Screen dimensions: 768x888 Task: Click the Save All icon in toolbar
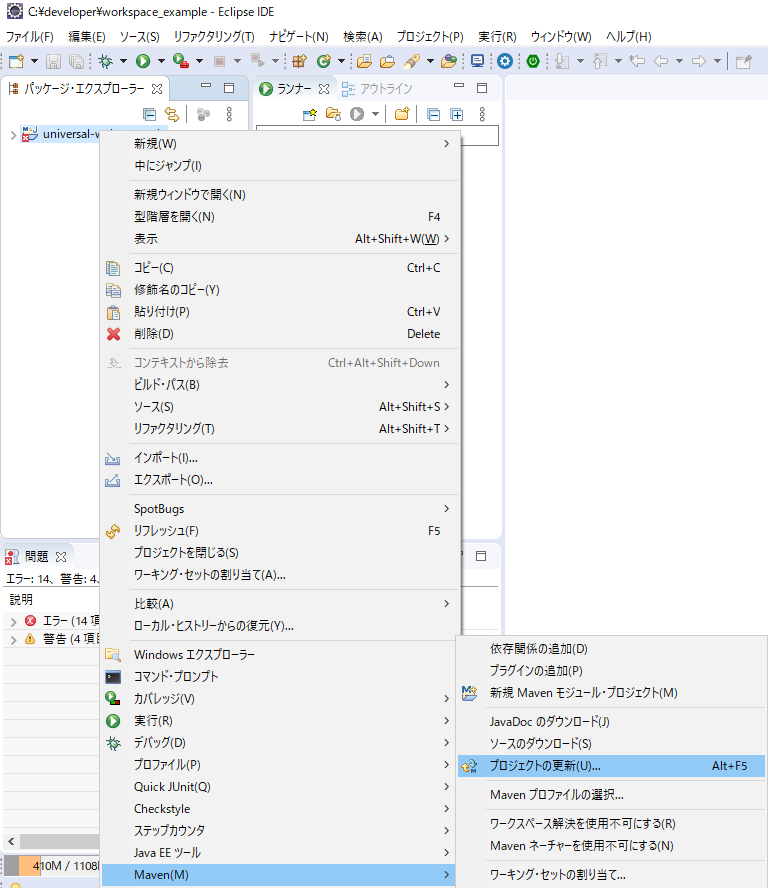click(76, 61)
